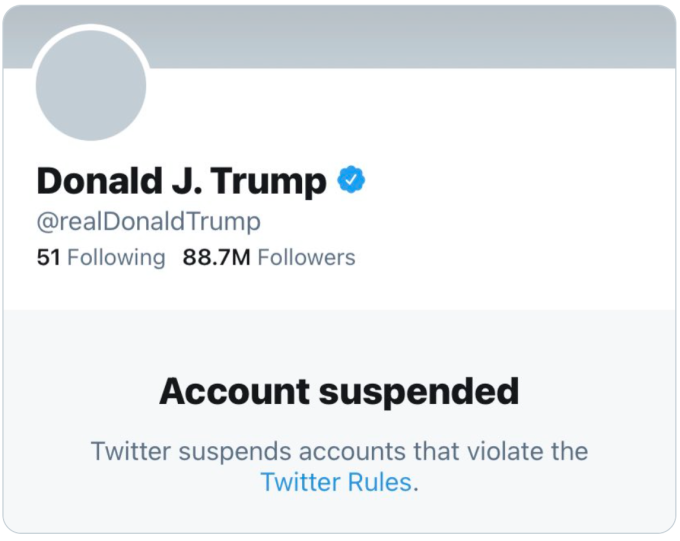680x541 pixels.
Task: Open the Twitter Rules link
Action: [x=336, y=482]
